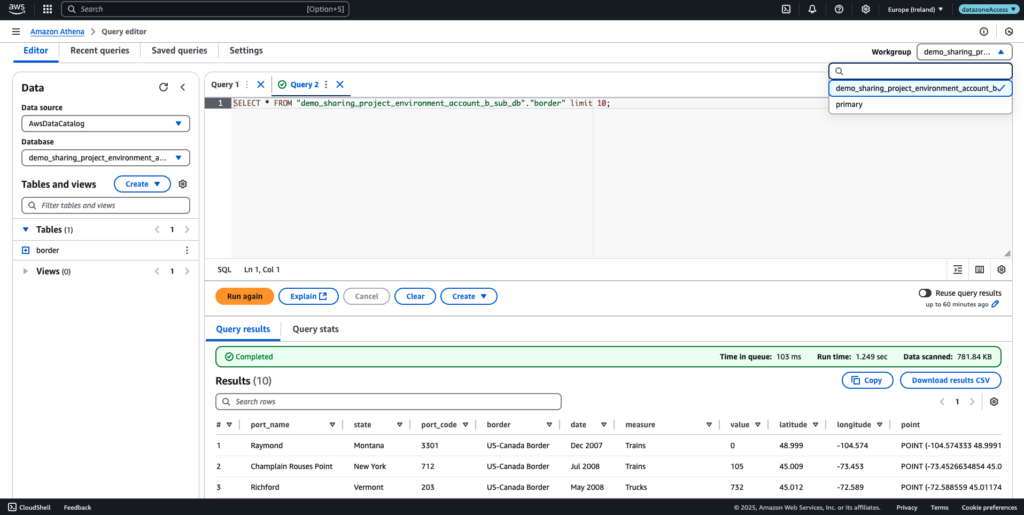Go to next Tables page arrow
The image size is (1024, 515).
coord(187,230)
